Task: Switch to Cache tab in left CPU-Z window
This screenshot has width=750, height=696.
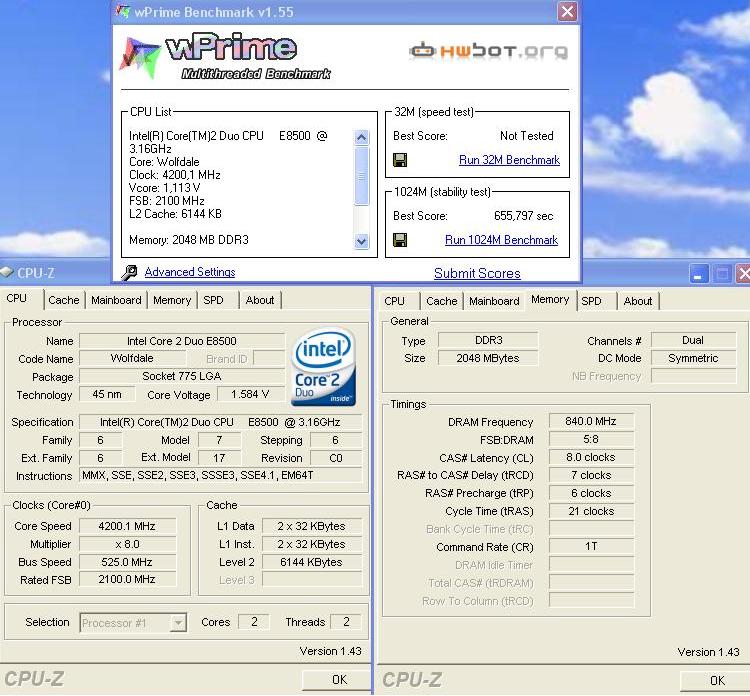Action: click(64, 300)
